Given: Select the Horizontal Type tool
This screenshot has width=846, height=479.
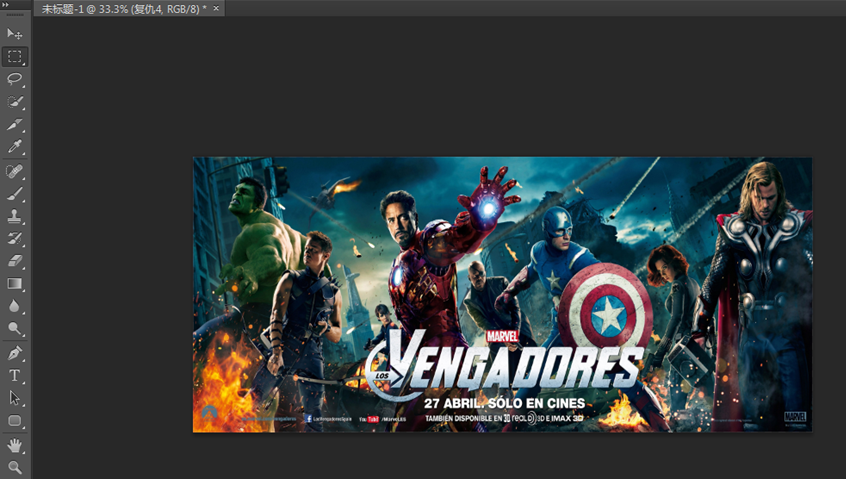Looking at the screenshot, I should coord(15,376).
